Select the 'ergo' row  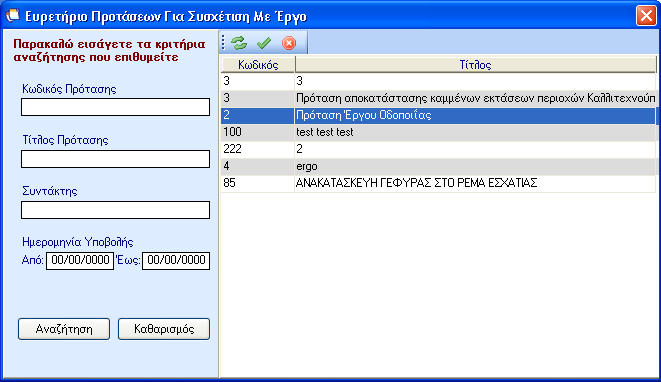[x=438, y=167]
